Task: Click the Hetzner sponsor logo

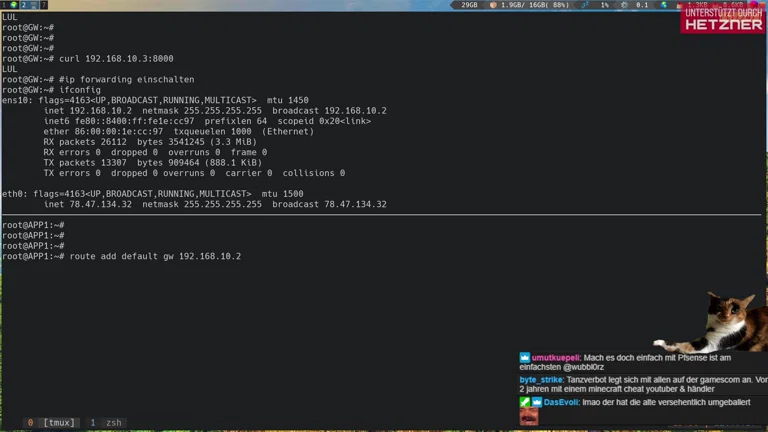Action: tap(723, 20)
